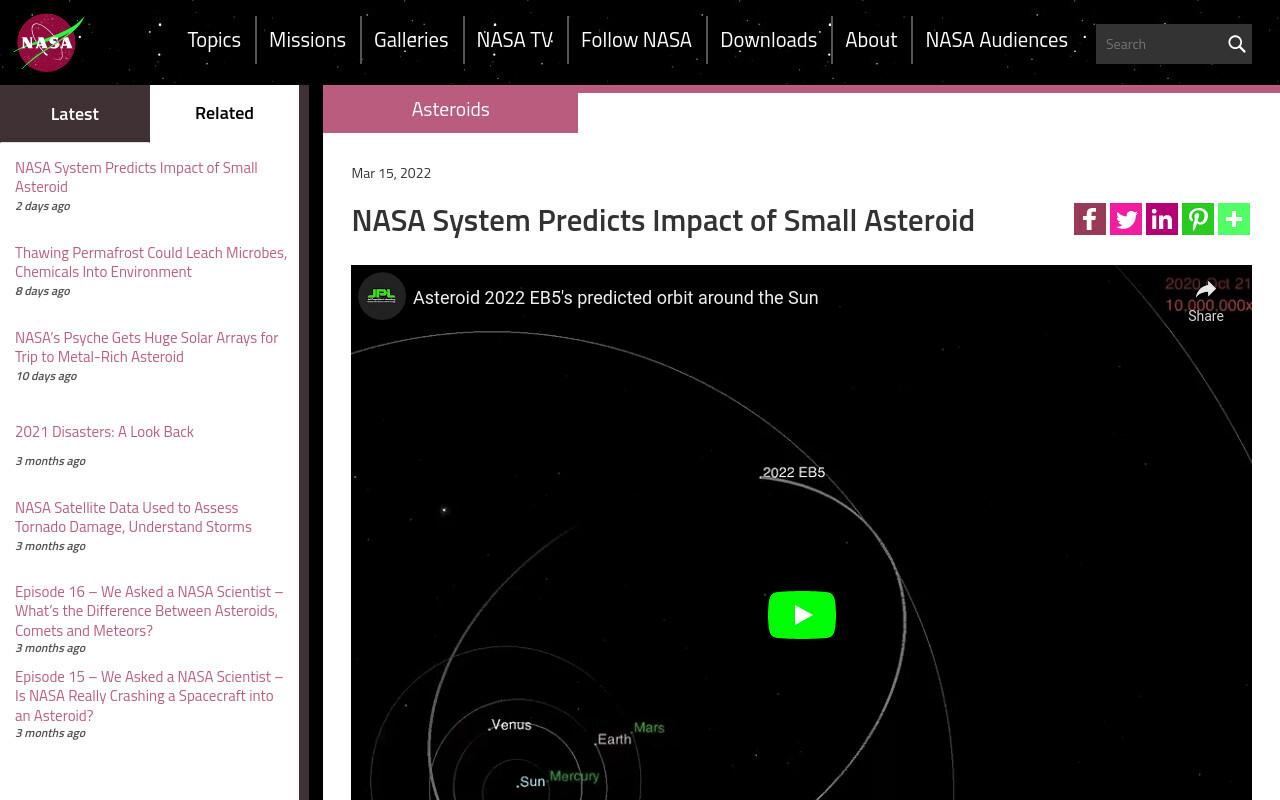Click the 2022 EB5 label in video
This screenshot has height=800, width=1280.
(794, 472)
